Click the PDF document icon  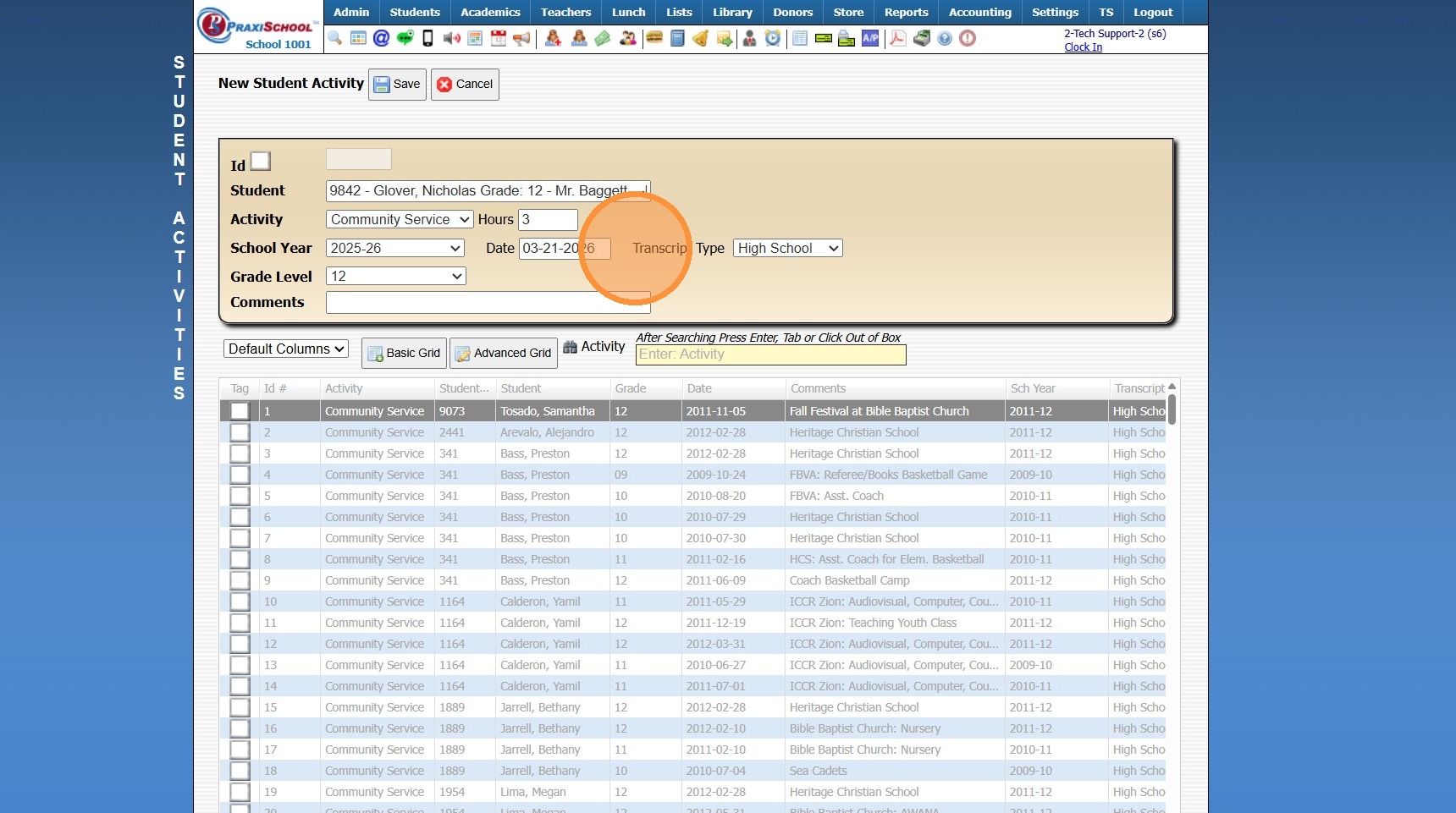tap(897, 38)
